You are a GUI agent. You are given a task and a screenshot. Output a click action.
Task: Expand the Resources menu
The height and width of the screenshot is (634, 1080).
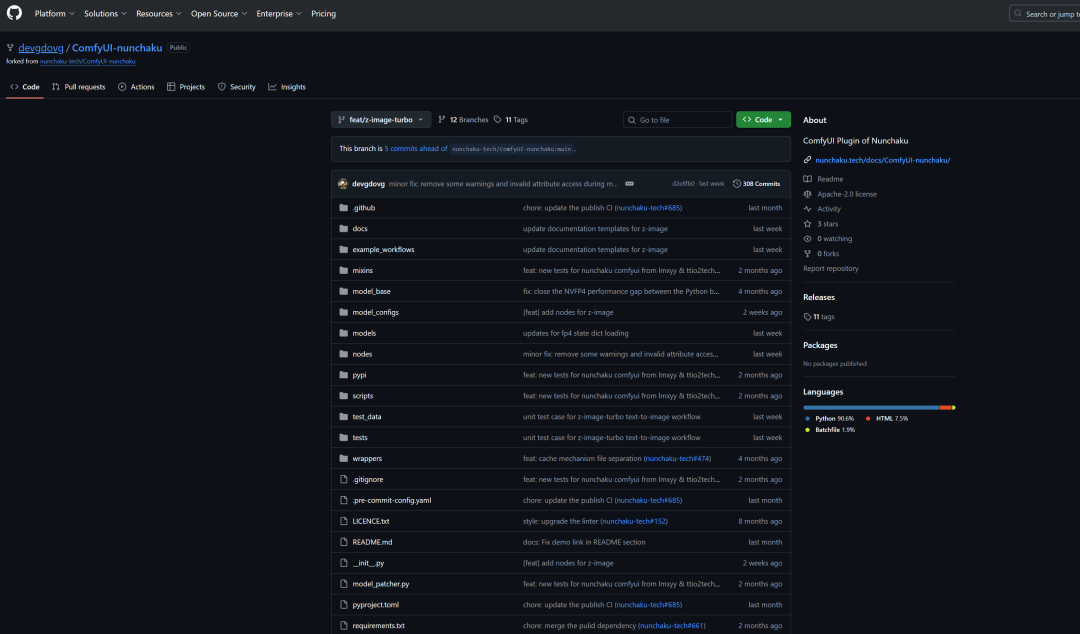click(158, 13)
